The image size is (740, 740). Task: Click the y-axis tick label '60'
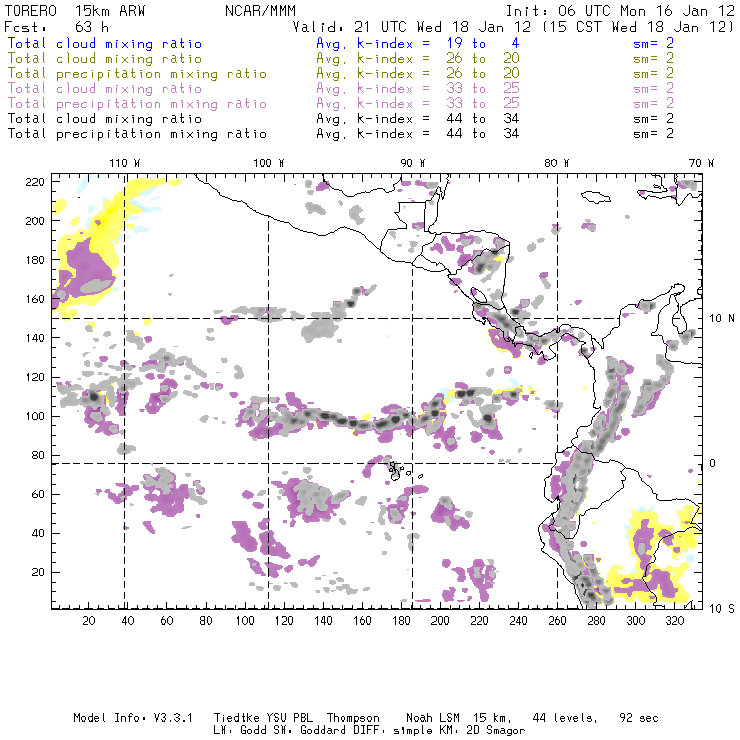[38, 494]
